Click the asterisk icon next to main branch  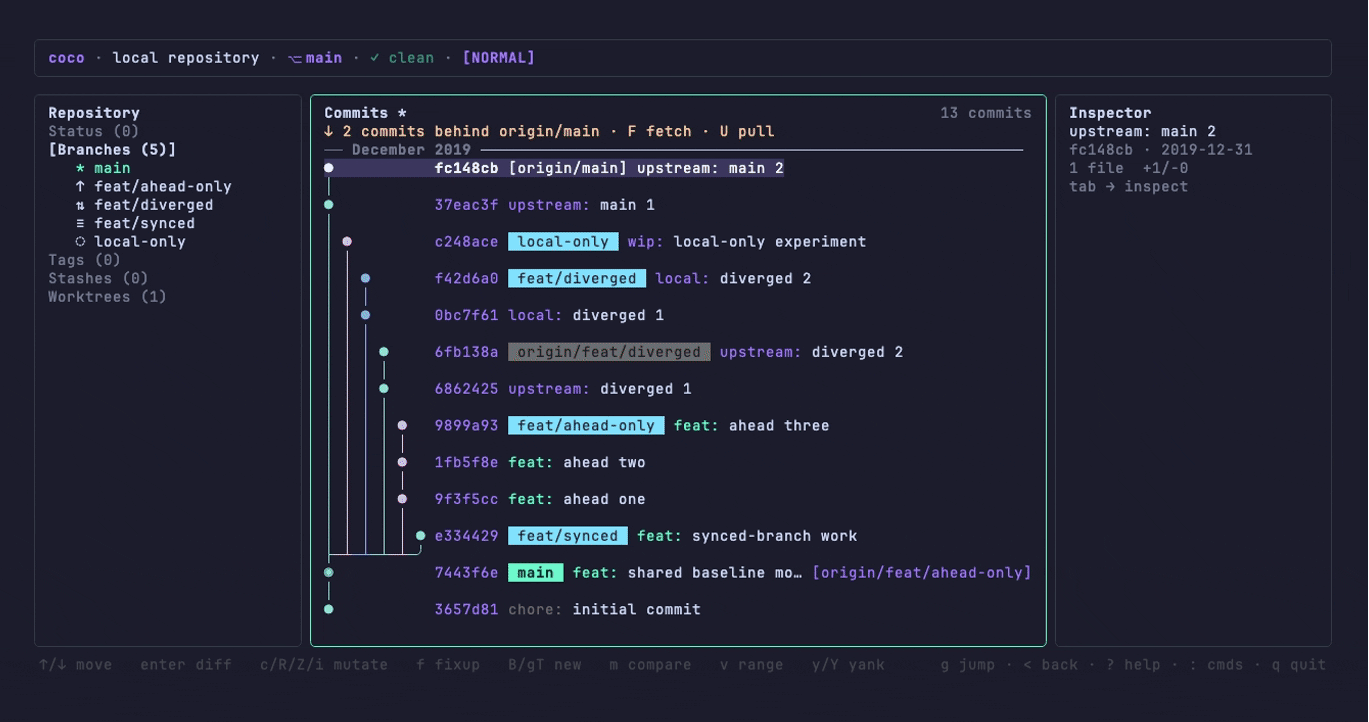[x=80, y=168]
